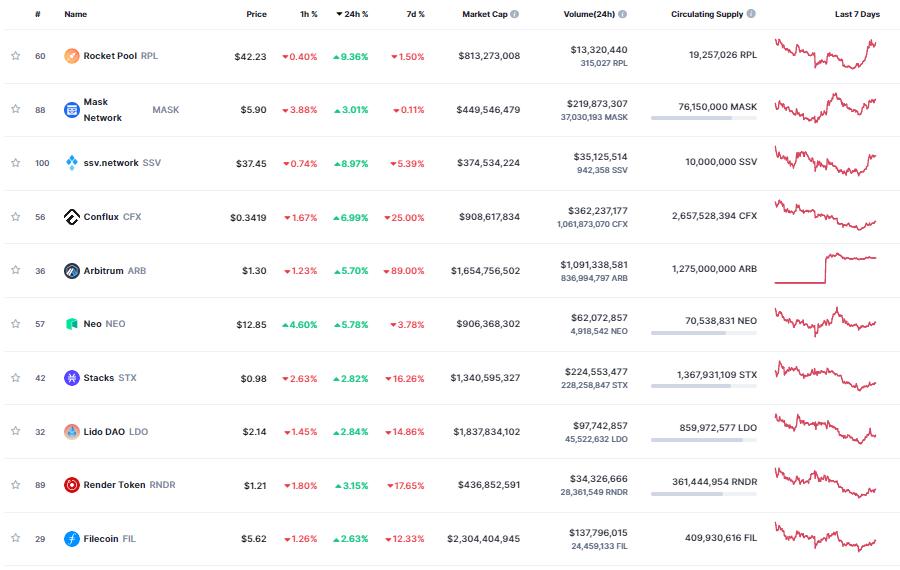Click the Filecoin coin logo

(72, 539)
